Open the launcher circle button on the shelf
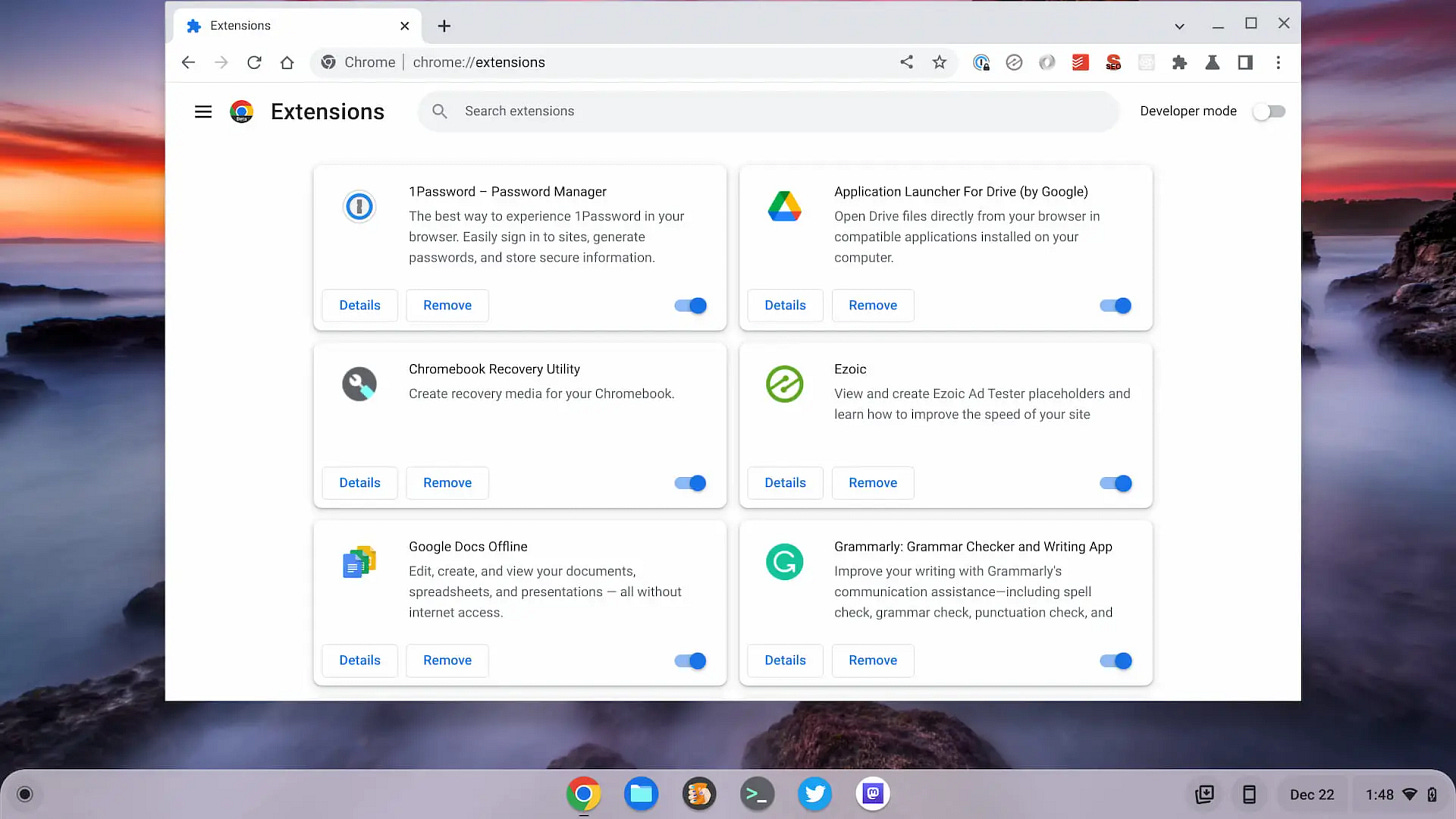Image resolution: width=1456 pixels, height=819 pixels. pyautogui.click(x=25, y=794)
